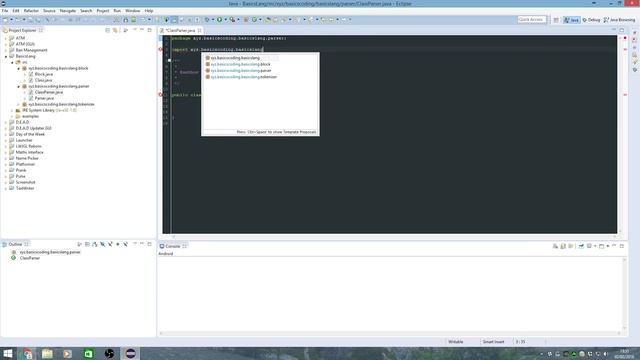Open the Source menu
Image resolution: width=640 pixels, height=360 pixels.
pyautogui.click(x=49, y=11)
